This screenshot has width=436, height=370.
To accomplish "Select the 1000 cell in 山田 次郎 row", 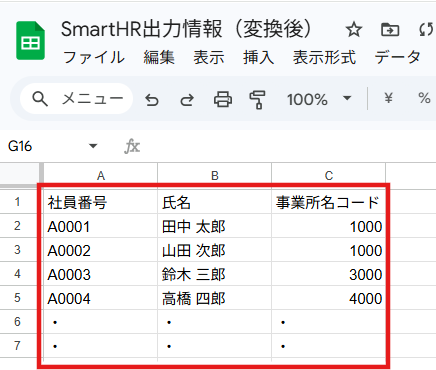I will [x=329, y=250].
